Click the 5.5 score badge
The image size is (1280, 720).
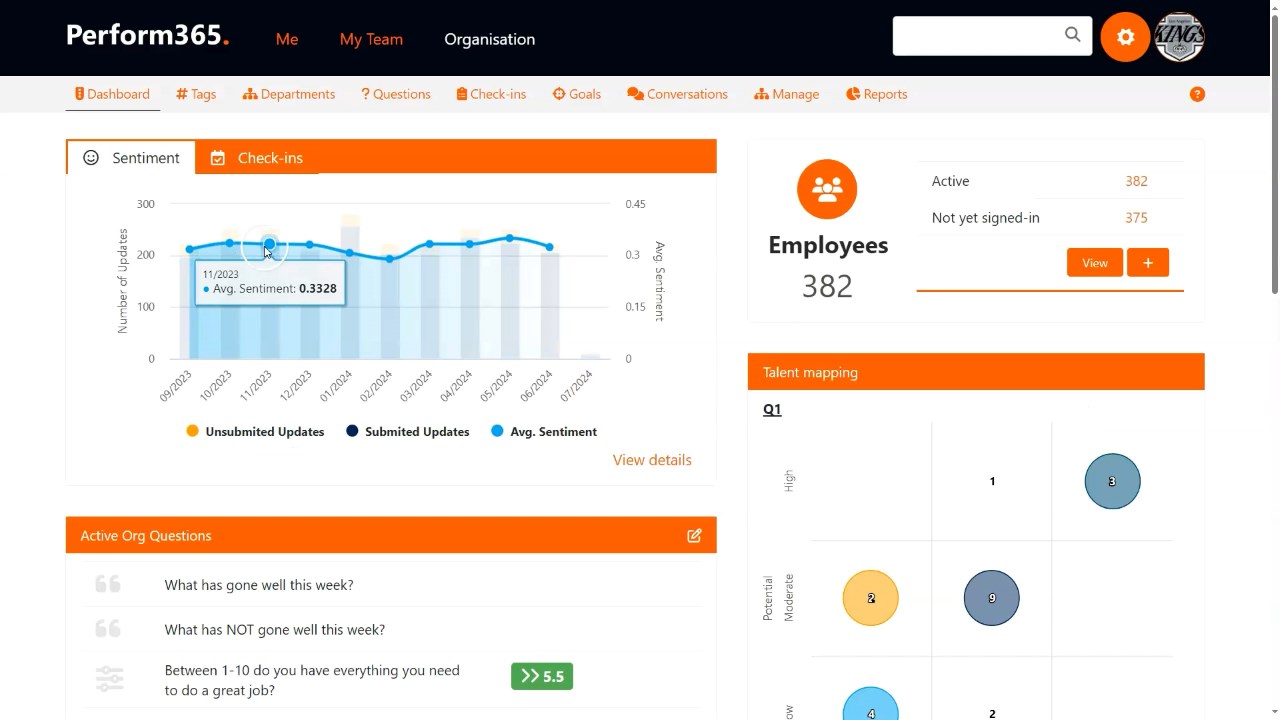pos(542,676)
